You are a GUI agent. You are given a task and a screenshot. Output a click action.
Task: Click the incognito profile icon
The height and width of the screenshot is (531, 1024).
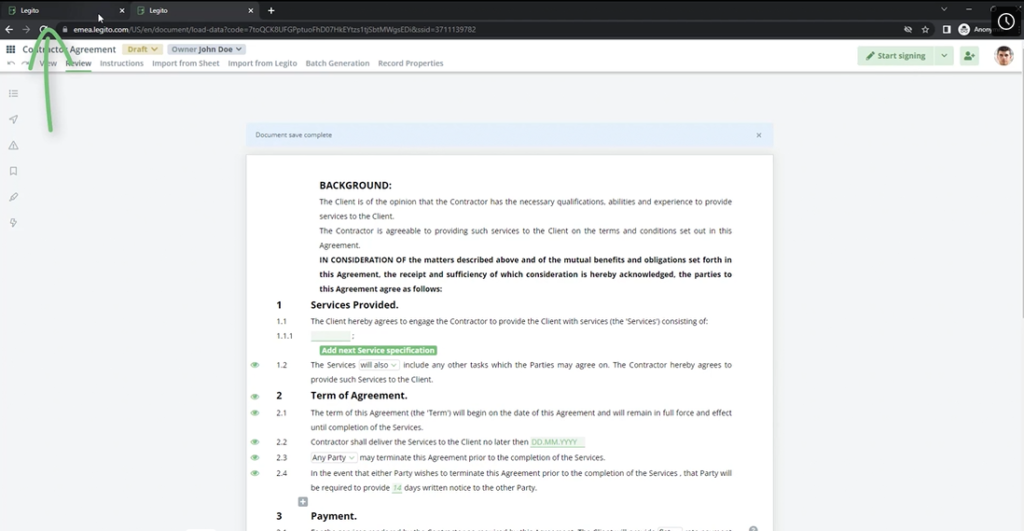coord(964,29)
